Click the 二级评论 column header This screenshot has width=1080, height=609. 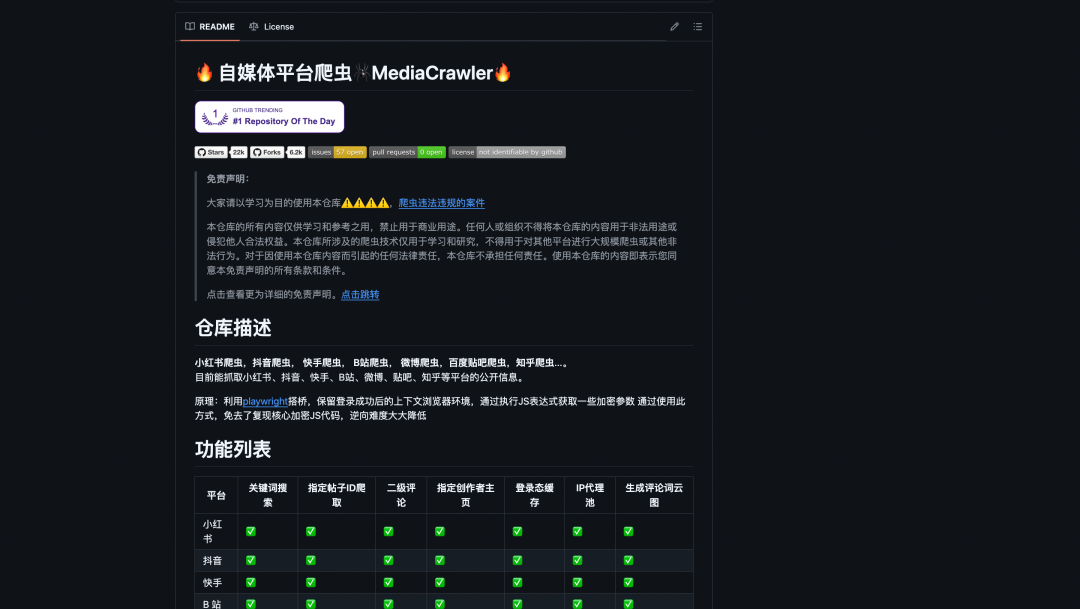pyautogui.click(x=401, y=495)
